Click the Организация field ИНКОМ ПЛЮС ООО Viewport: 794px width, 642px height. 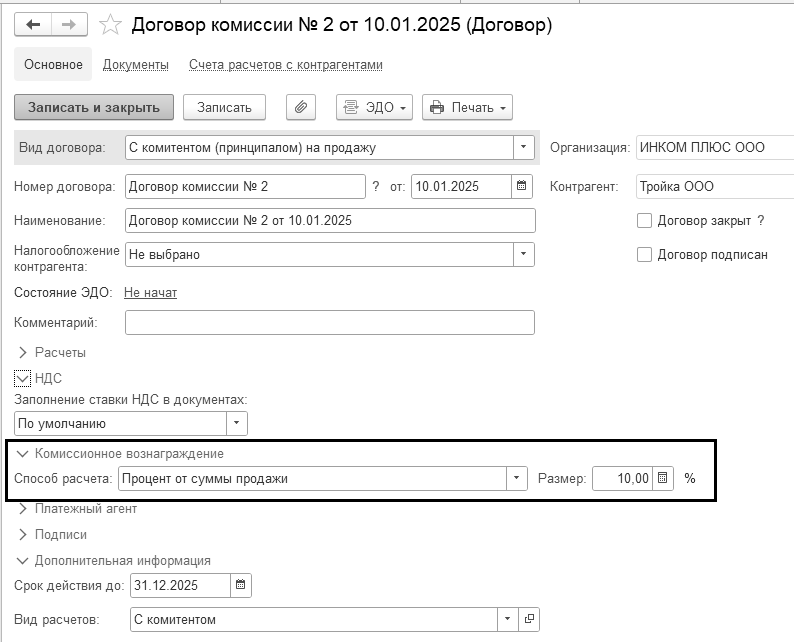click(x=715, y=147)
